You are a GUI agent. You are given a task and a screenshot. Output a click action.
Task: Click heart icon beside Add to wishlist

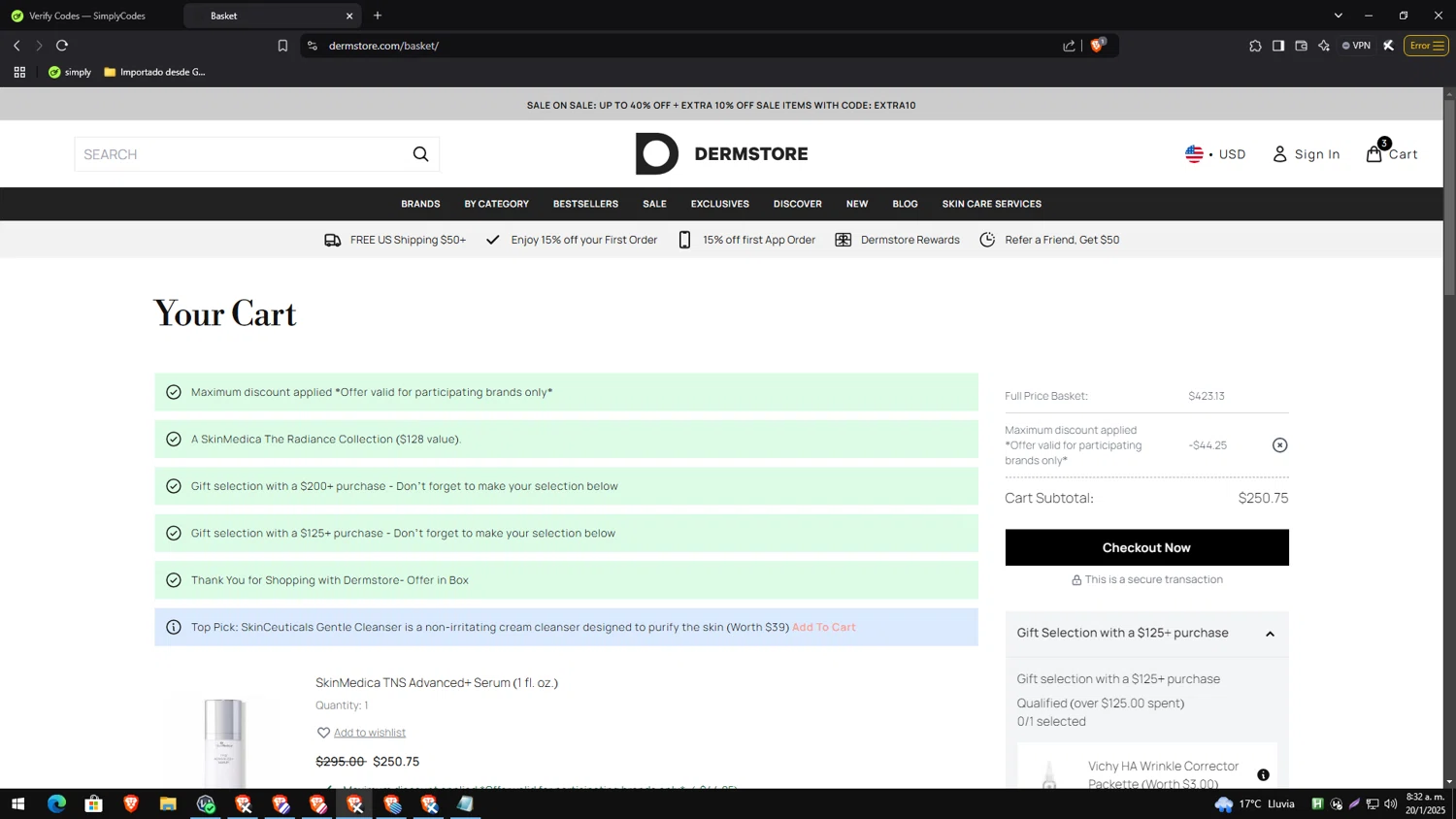[323, 733]
